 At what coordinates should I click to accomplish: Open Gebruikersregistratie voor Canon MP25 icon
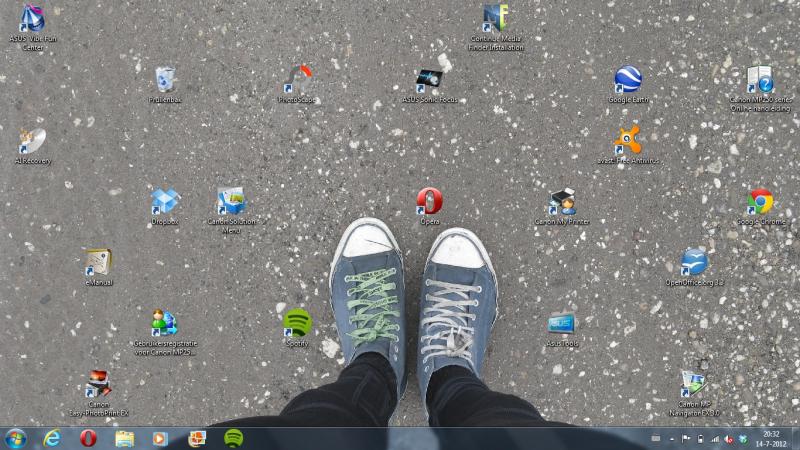pos(165,332)
